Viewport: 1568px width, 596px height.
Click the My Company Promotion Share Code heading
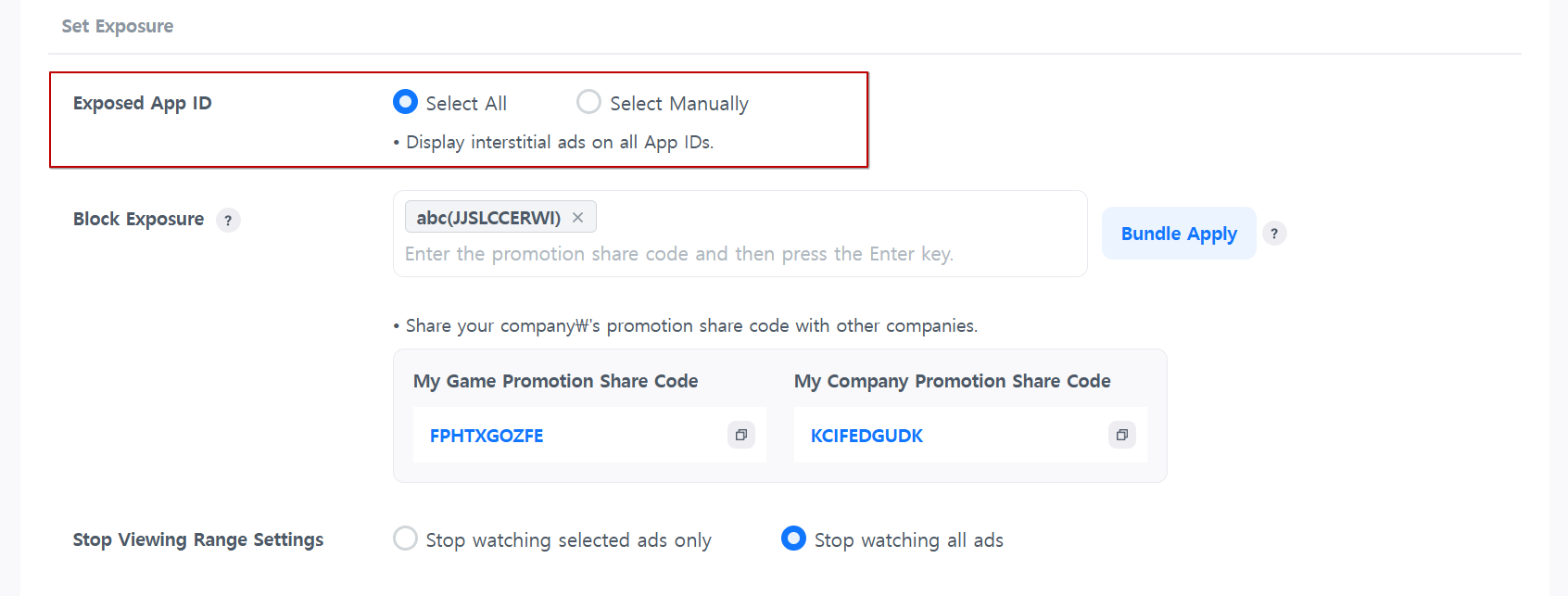pos(952,381)
